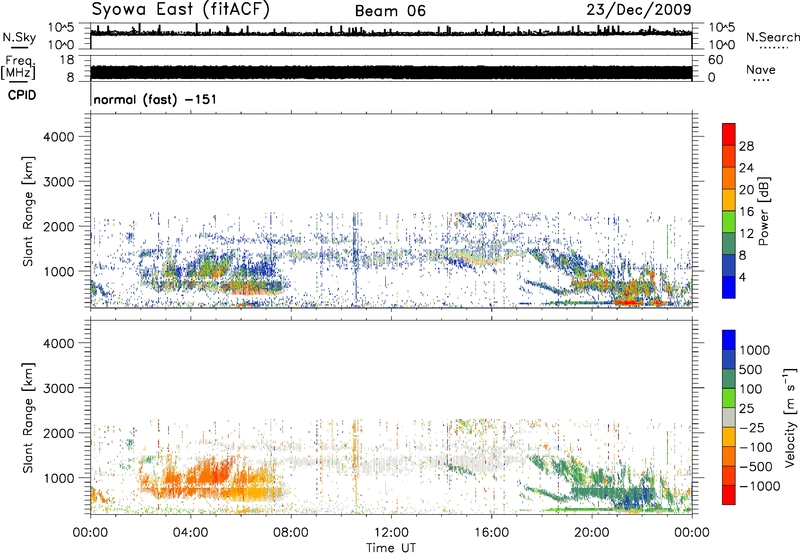800x554 pixels.
Task: Click the "N.Sky" legend label
Action: point(19,37)
